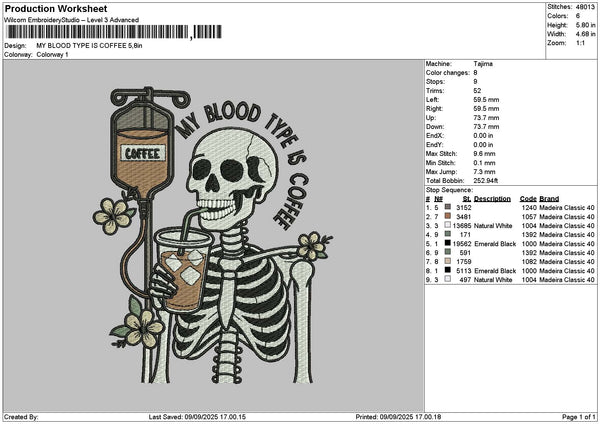
Task: Select the max stitch value '9.6 mm'
Action: point(484,154)
